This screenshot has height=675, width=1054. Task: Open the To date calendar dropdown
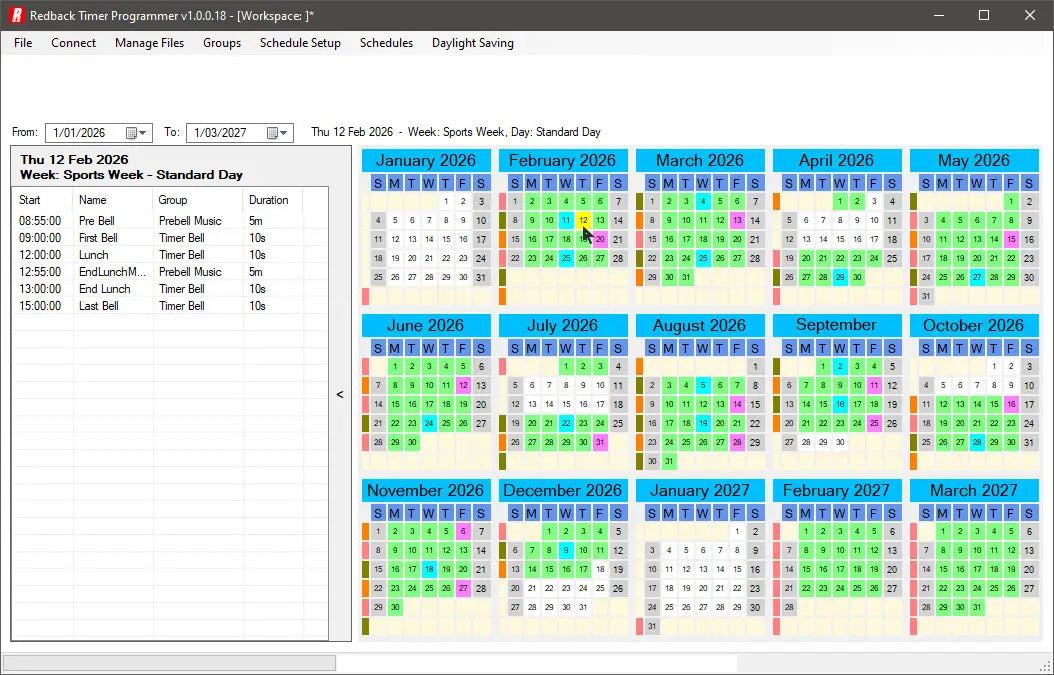tap(278, 133)
